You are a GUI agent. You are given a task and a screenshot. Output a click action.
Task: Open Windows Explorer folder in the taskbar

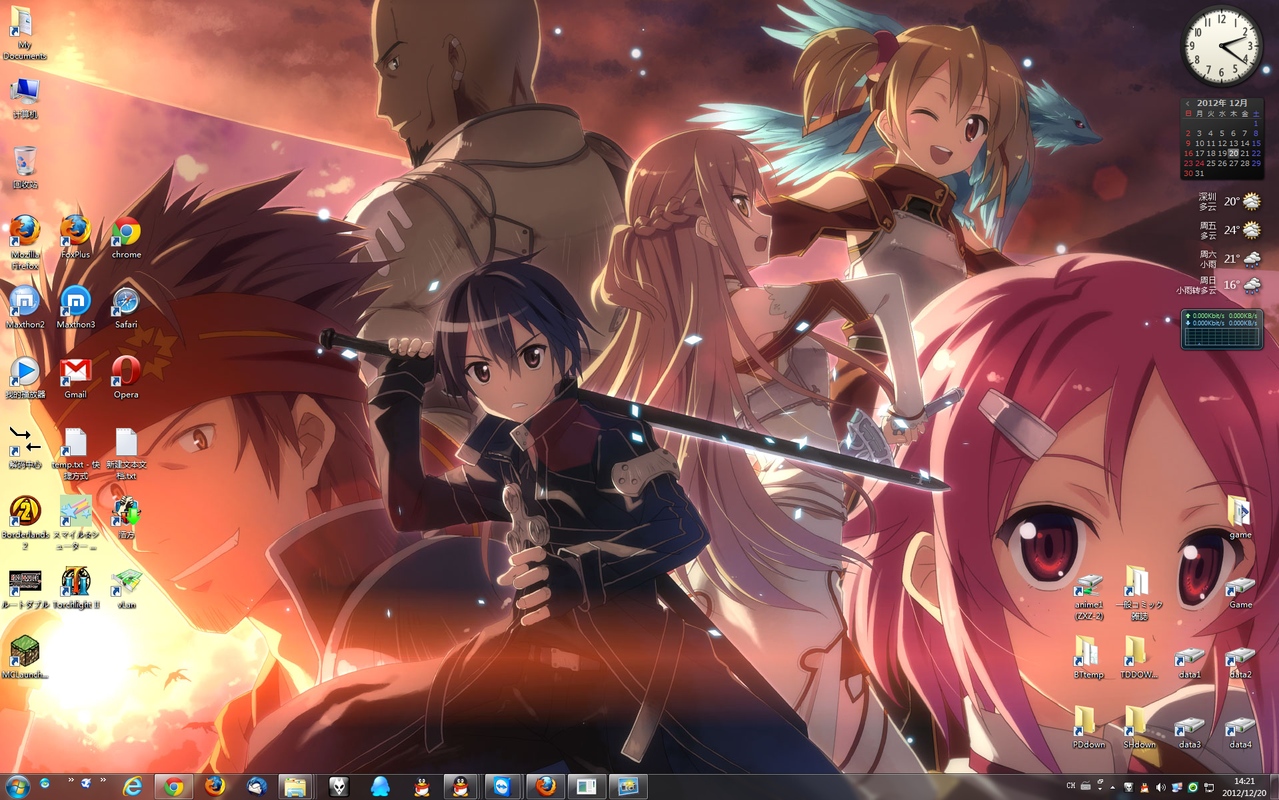295,786
